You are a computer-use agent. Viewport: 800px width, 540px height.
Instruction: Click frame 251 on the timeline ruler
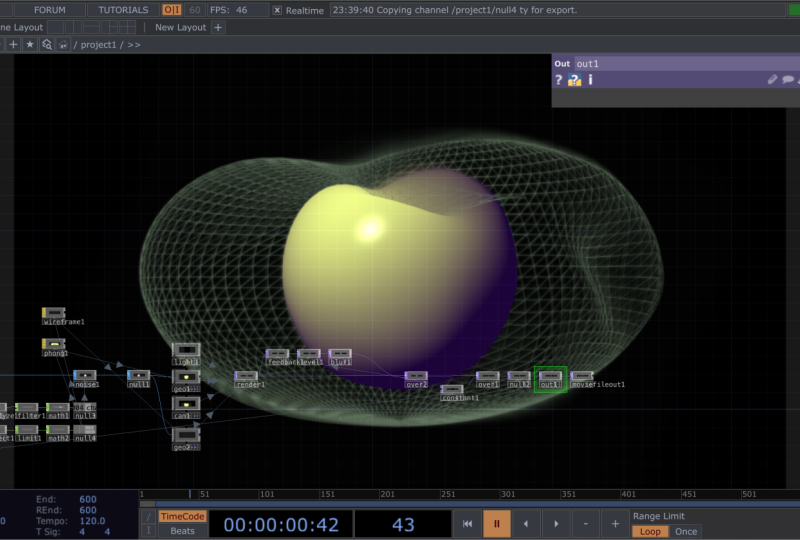(448, 494)
